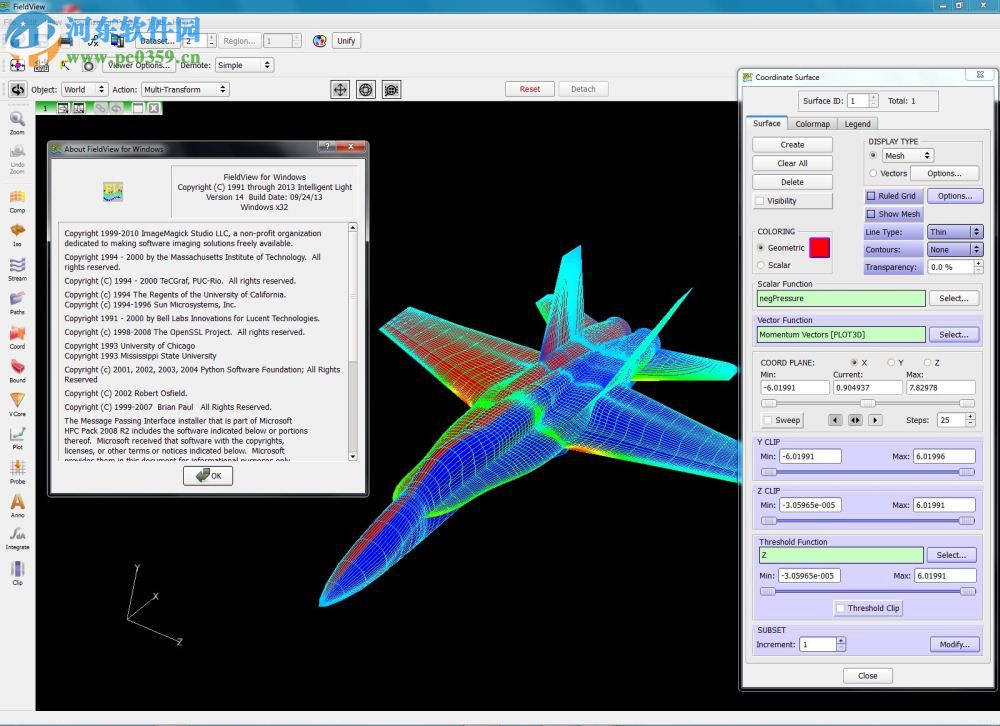1000x726 pixels.
Task: Open the Paths particle panel
Action: coord(17,303)
